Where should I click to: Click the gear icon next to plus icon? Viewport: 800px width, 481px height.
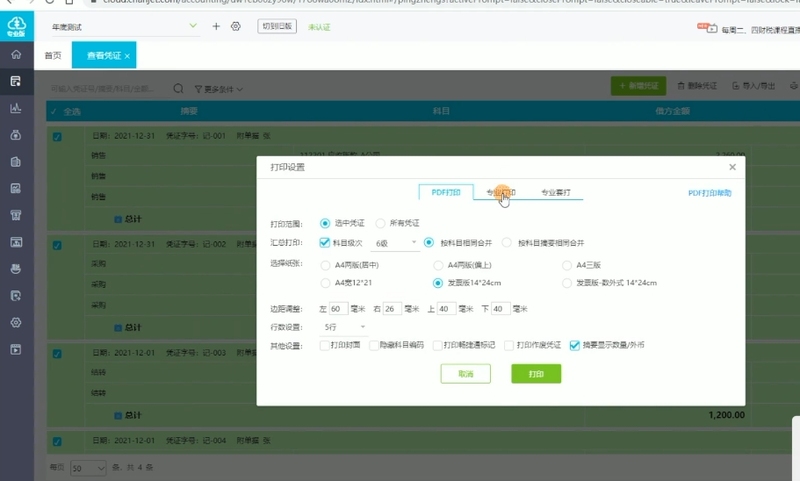pyautogui.click(x=236, y=26)
